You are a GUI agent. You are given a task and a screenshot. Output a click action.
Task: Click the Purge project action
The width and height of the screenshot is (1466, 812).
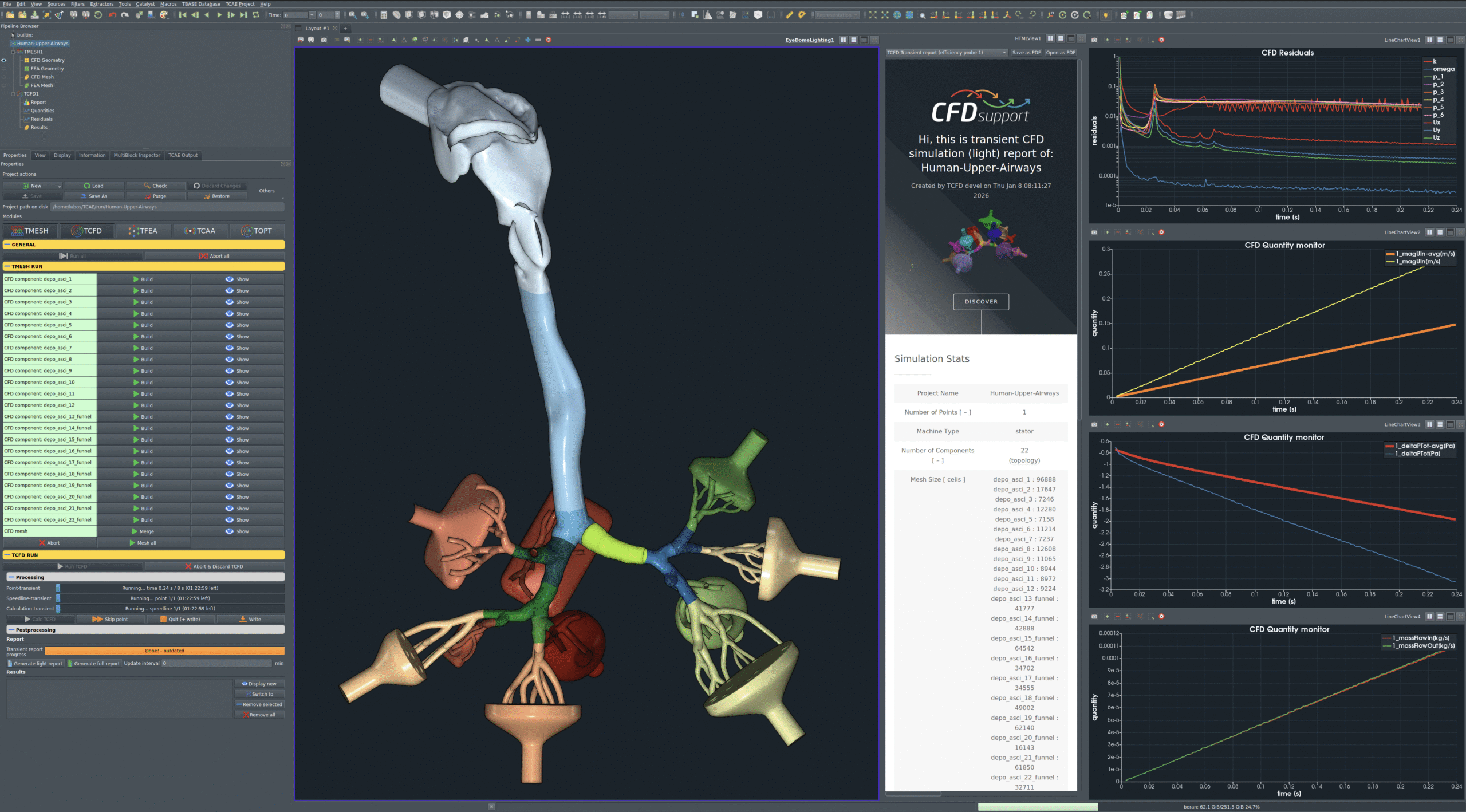156,196
